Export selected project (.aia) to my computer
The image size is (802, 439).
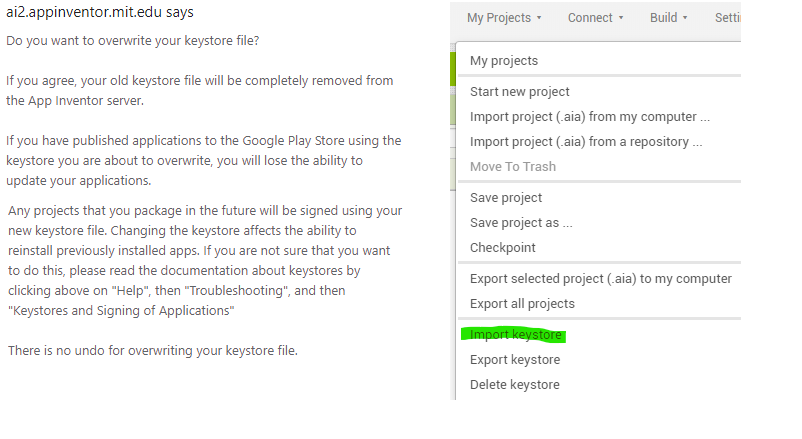(601, 279)
